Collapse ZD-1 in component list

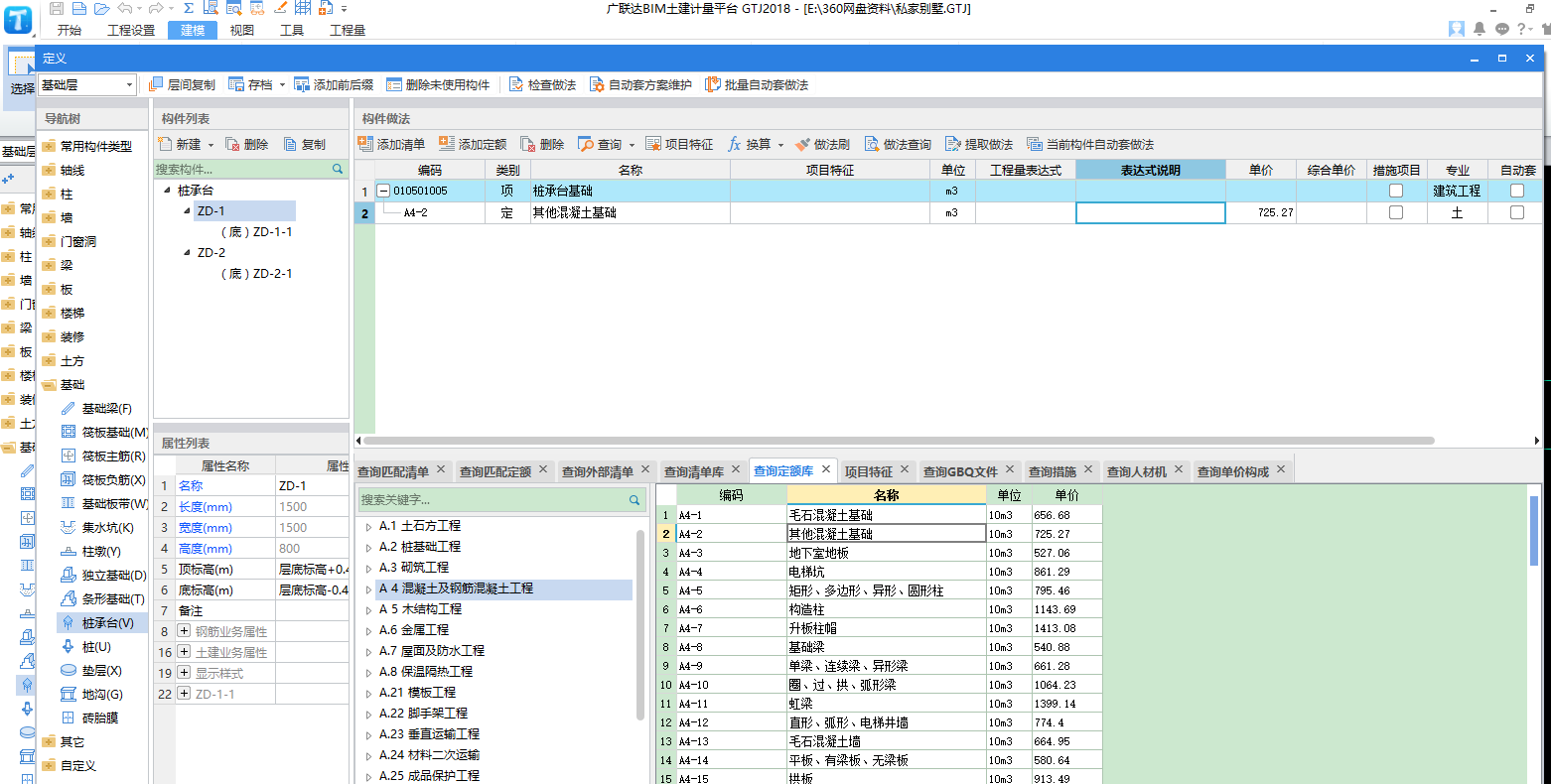(187, 210)
